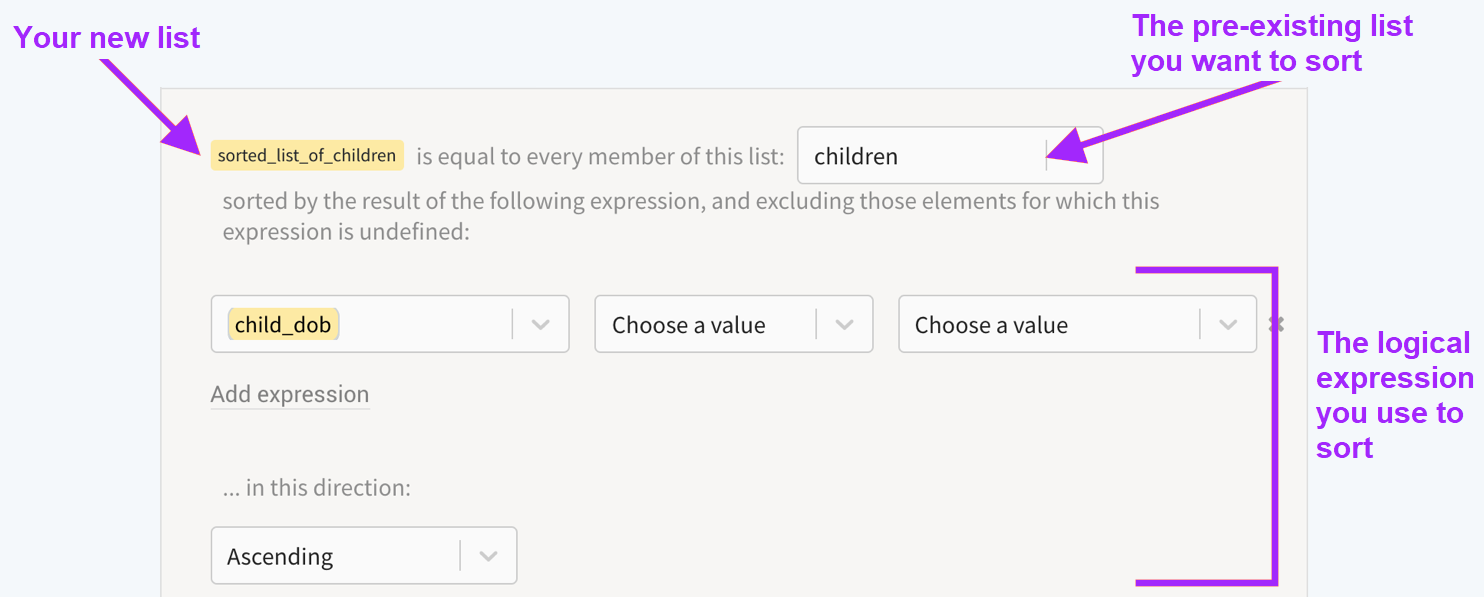Click the Add expression link
This screenshot has width=1484, height=597.
(290, 394)
